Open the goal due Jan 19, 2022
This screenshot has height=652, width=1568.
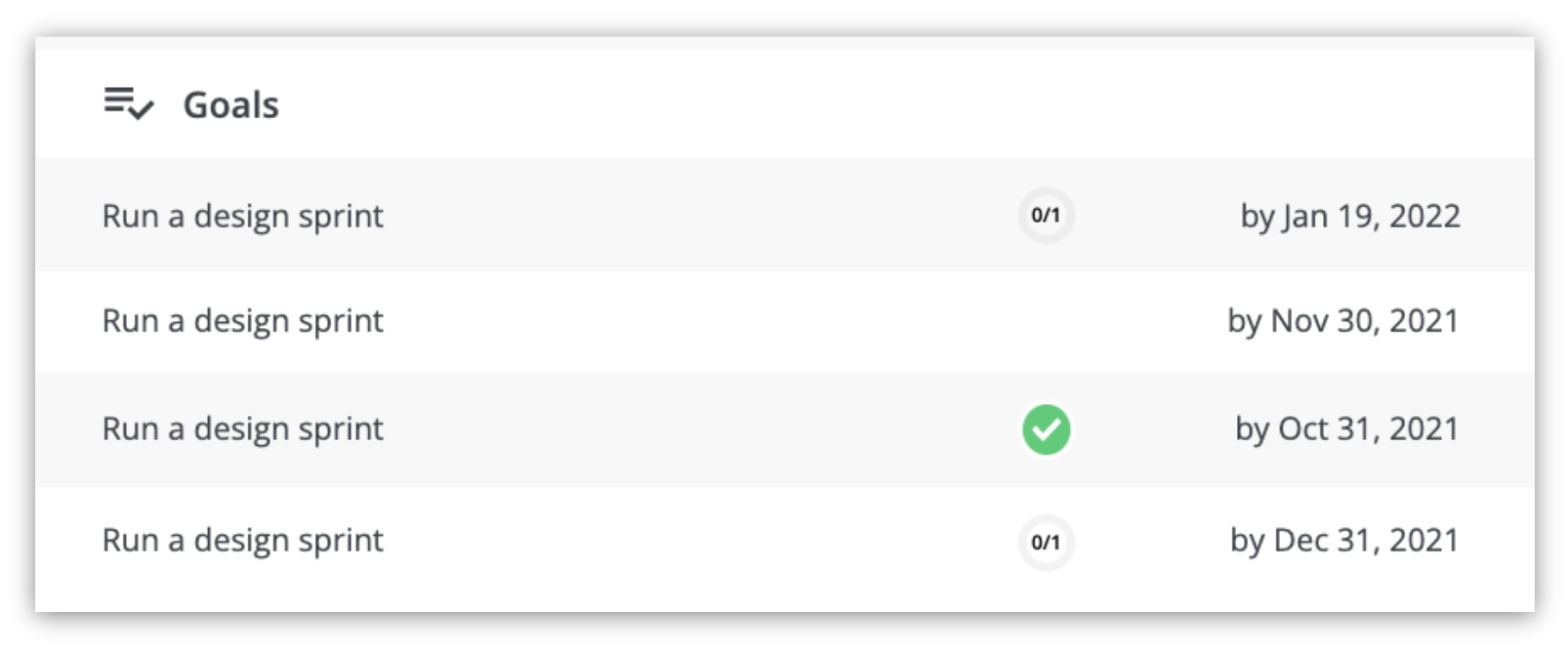click(x=784, y=215)
